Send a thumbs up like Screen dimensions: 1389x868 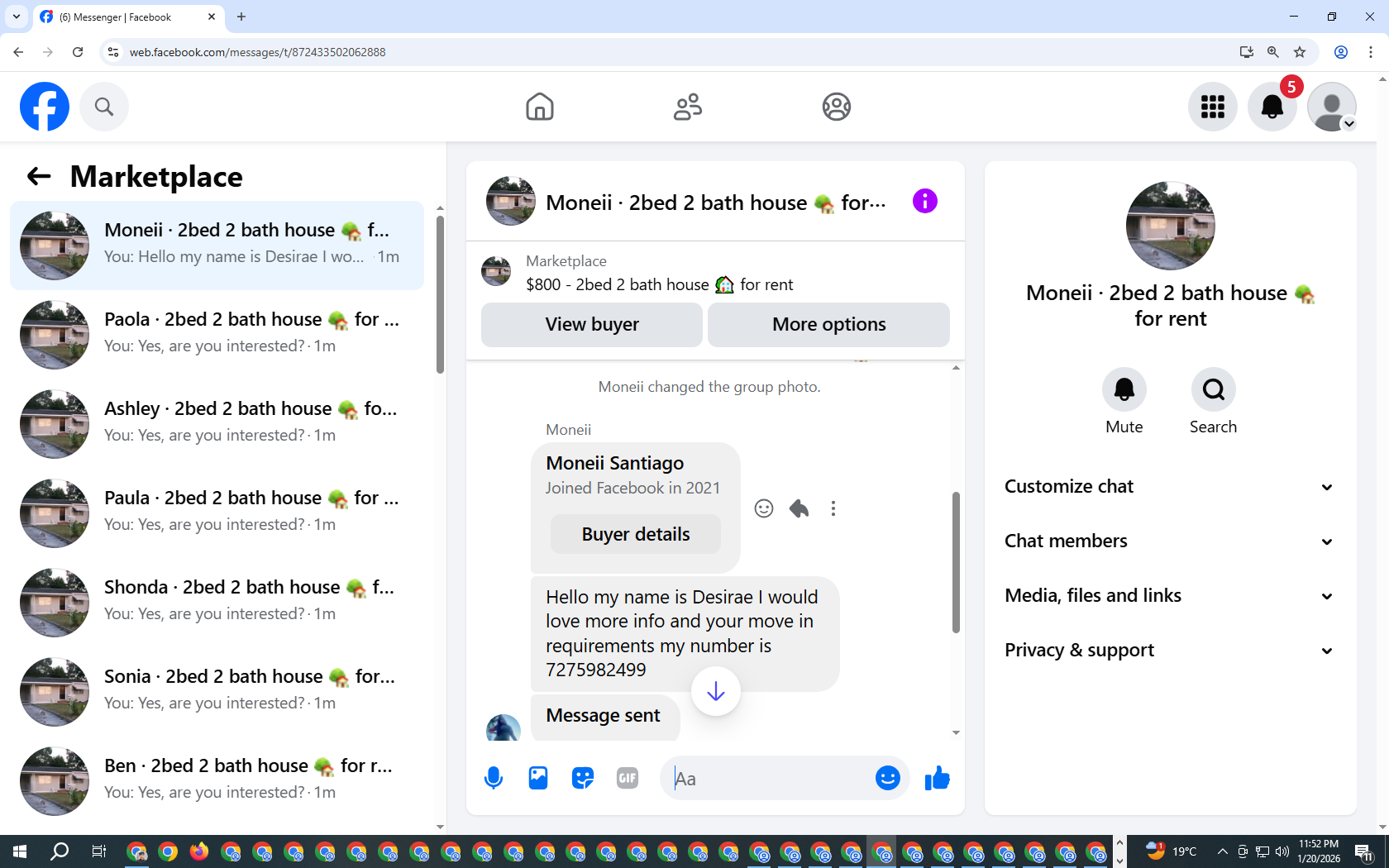938,778
